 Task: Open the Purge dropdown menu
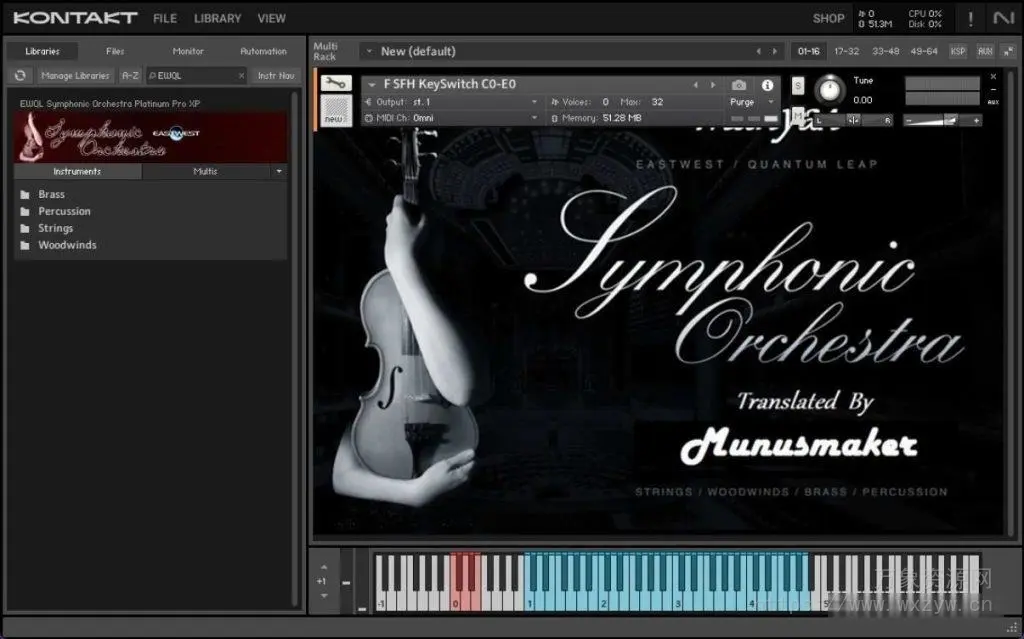(x=751, y=101)
